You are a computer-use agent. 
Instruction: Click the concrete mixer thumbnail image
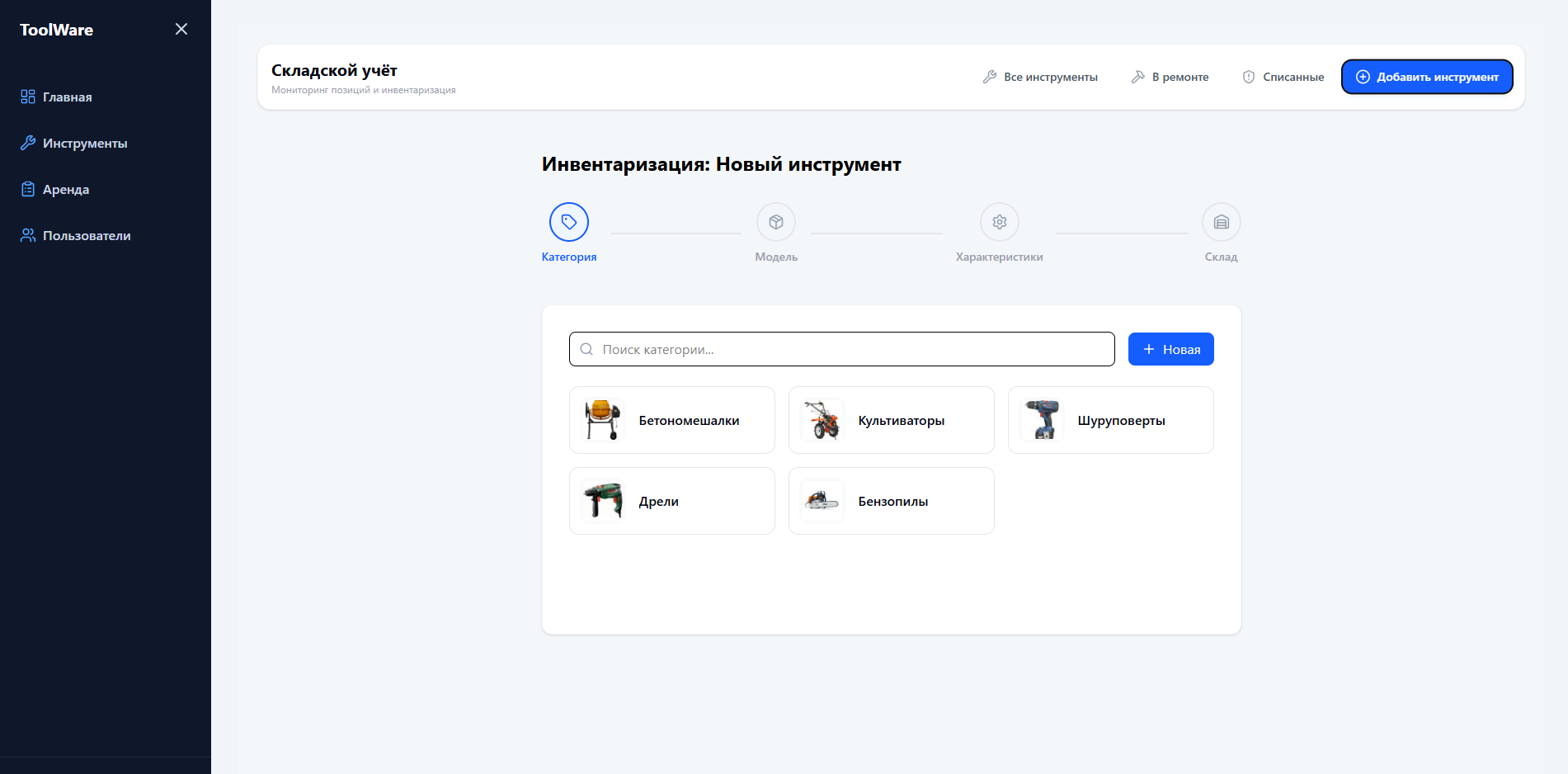tap(603, 420)
